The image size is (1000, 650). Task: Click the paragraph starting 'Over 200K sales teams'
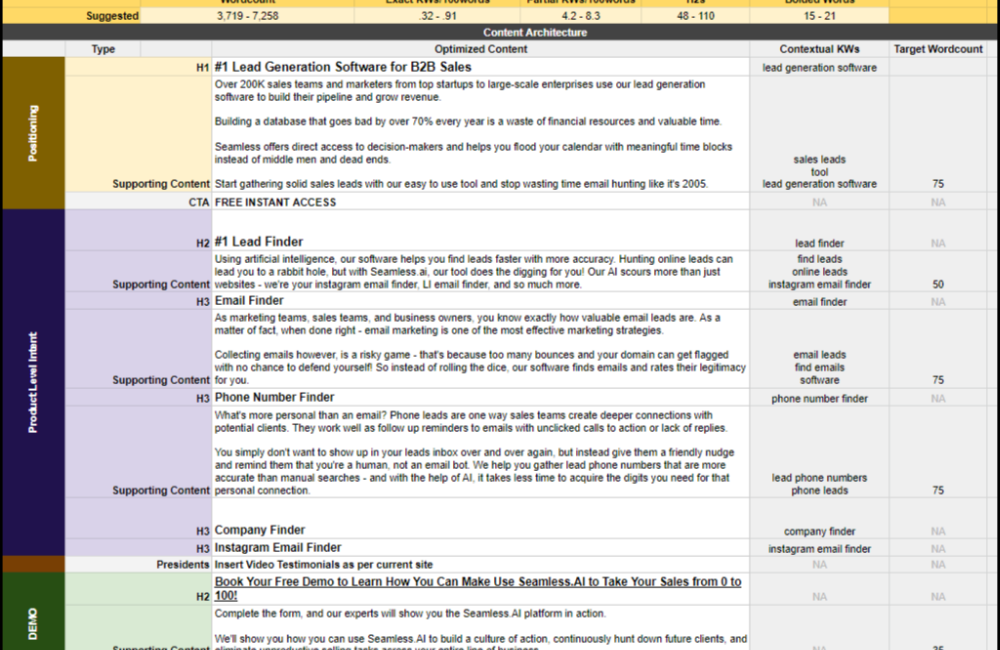[x=460, y=91]
